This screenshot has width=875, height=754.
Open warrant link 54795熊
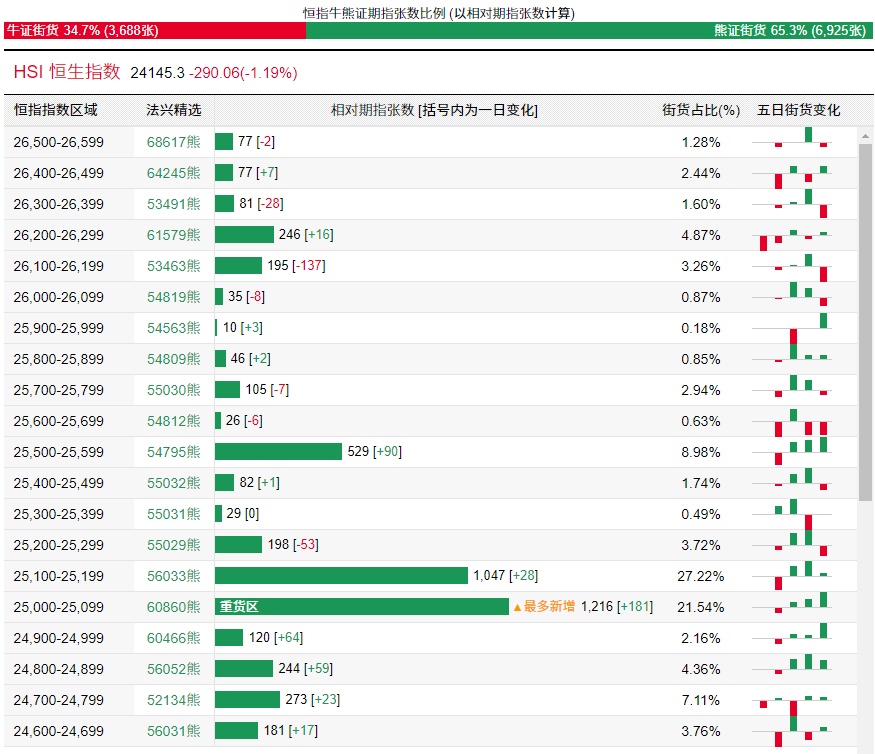tap(174, 452)
